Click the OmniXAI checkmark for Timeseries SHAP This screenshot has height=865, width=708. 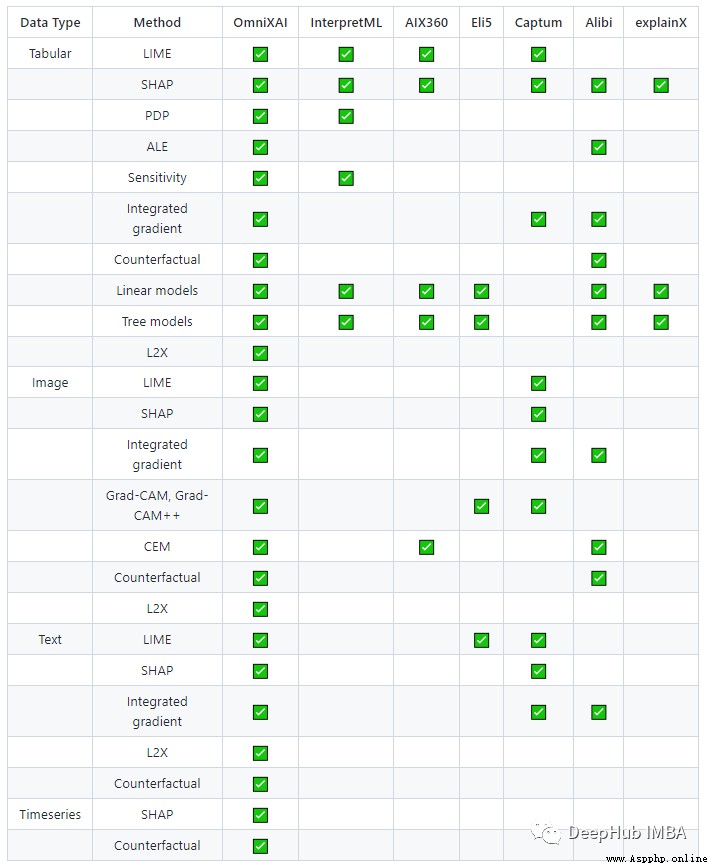(260, 815)
